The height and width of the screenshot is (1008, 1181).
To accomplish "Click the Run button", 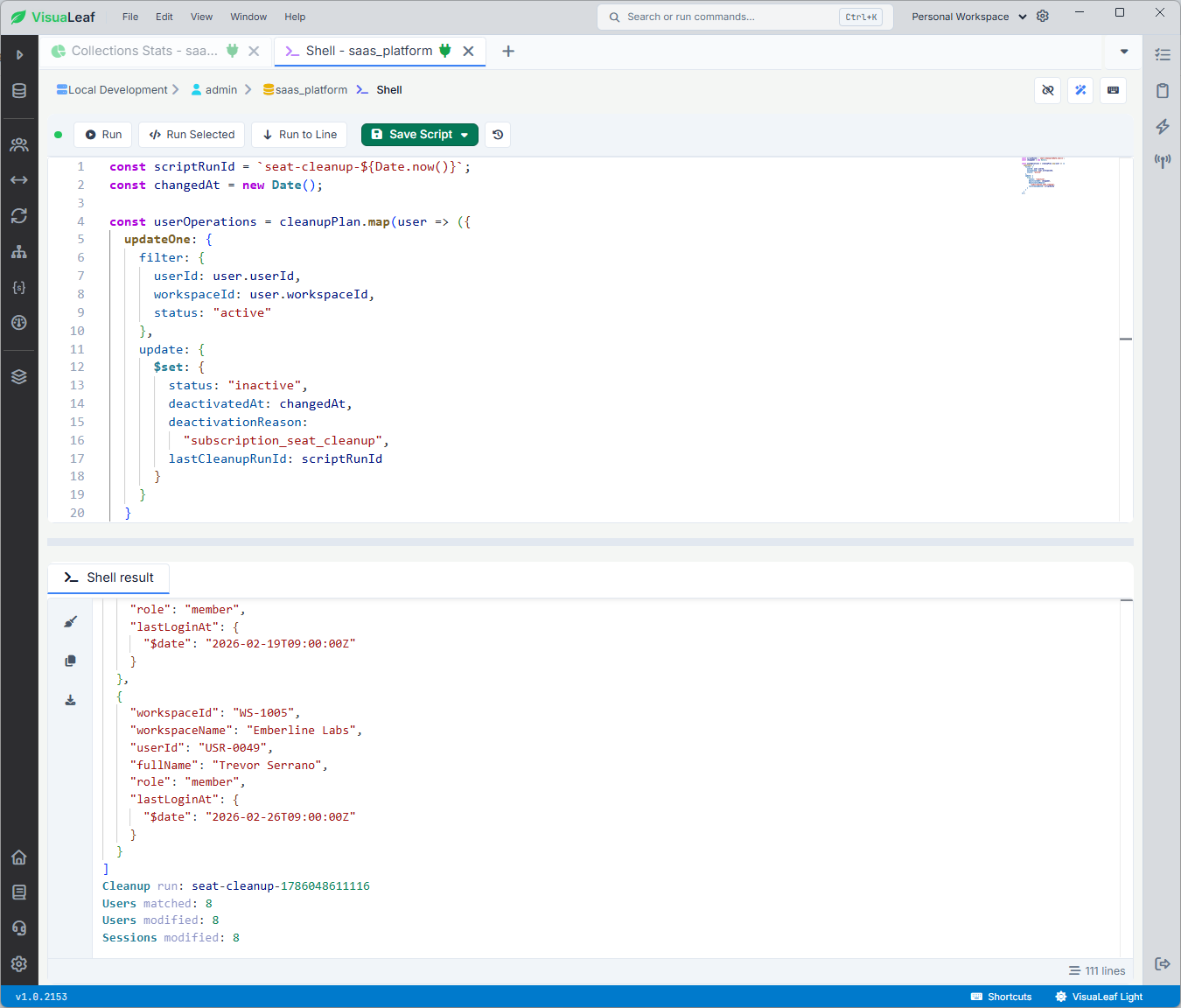I will tap(103, 135).
